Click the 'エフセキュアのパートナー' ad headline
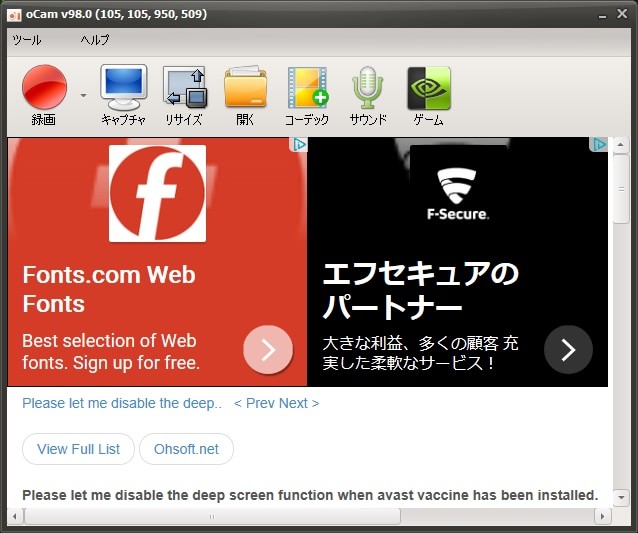This screenshot has width=638, height=533. 420,290
